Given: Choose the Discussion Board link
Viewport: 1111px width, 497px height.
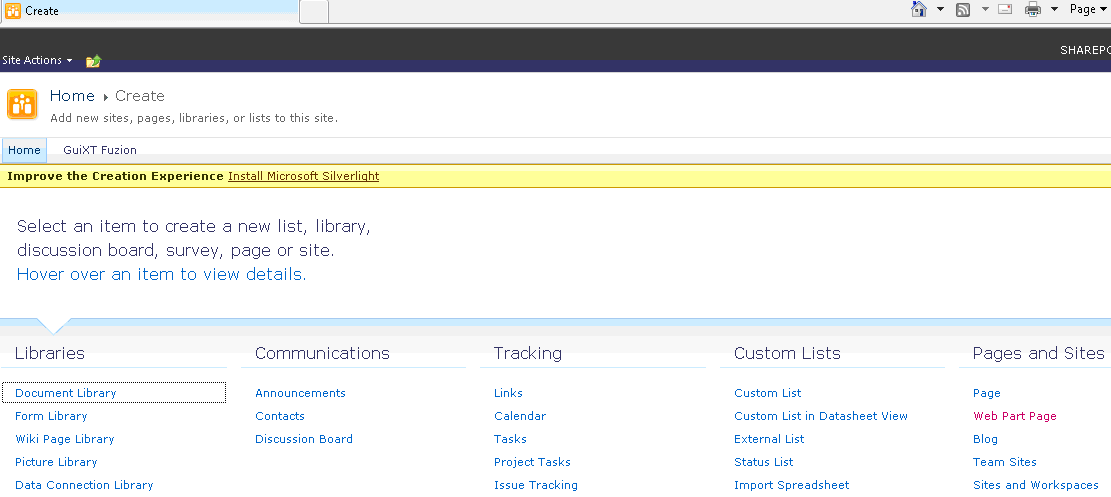Looking at the screenshot, I should pos(304,439).
